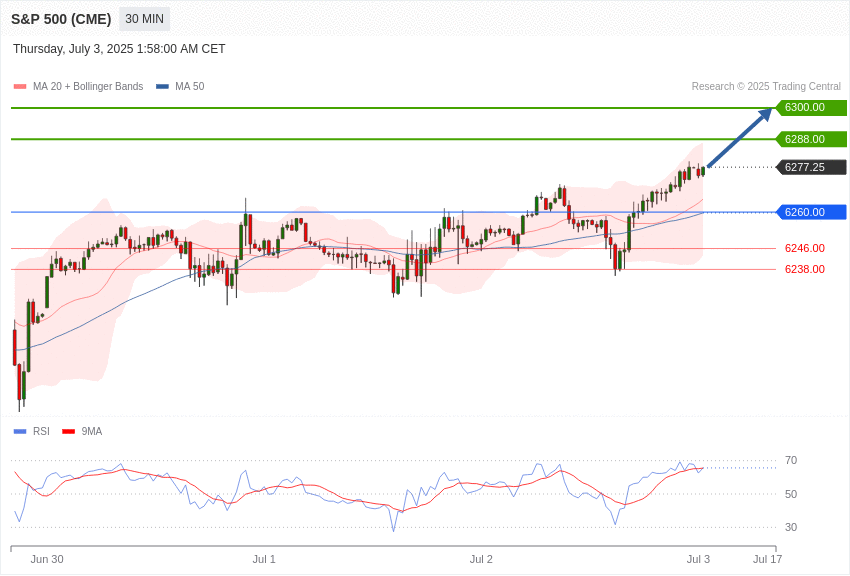Click the RSI 50 level label
850x576 pixels.
coord(791,494)
